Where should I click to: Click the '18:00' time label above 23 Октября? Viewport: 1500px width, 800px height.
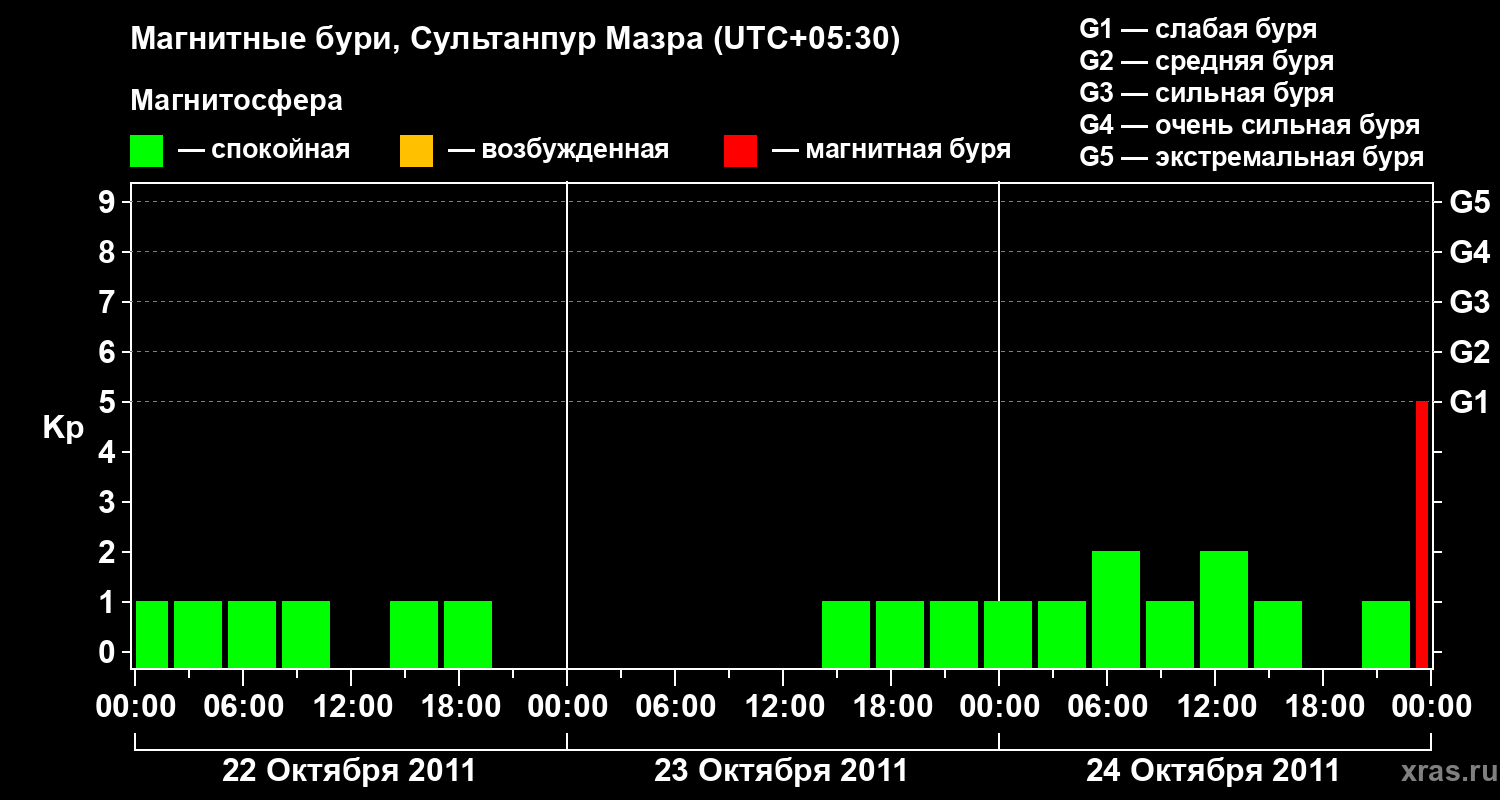point(891,707)
